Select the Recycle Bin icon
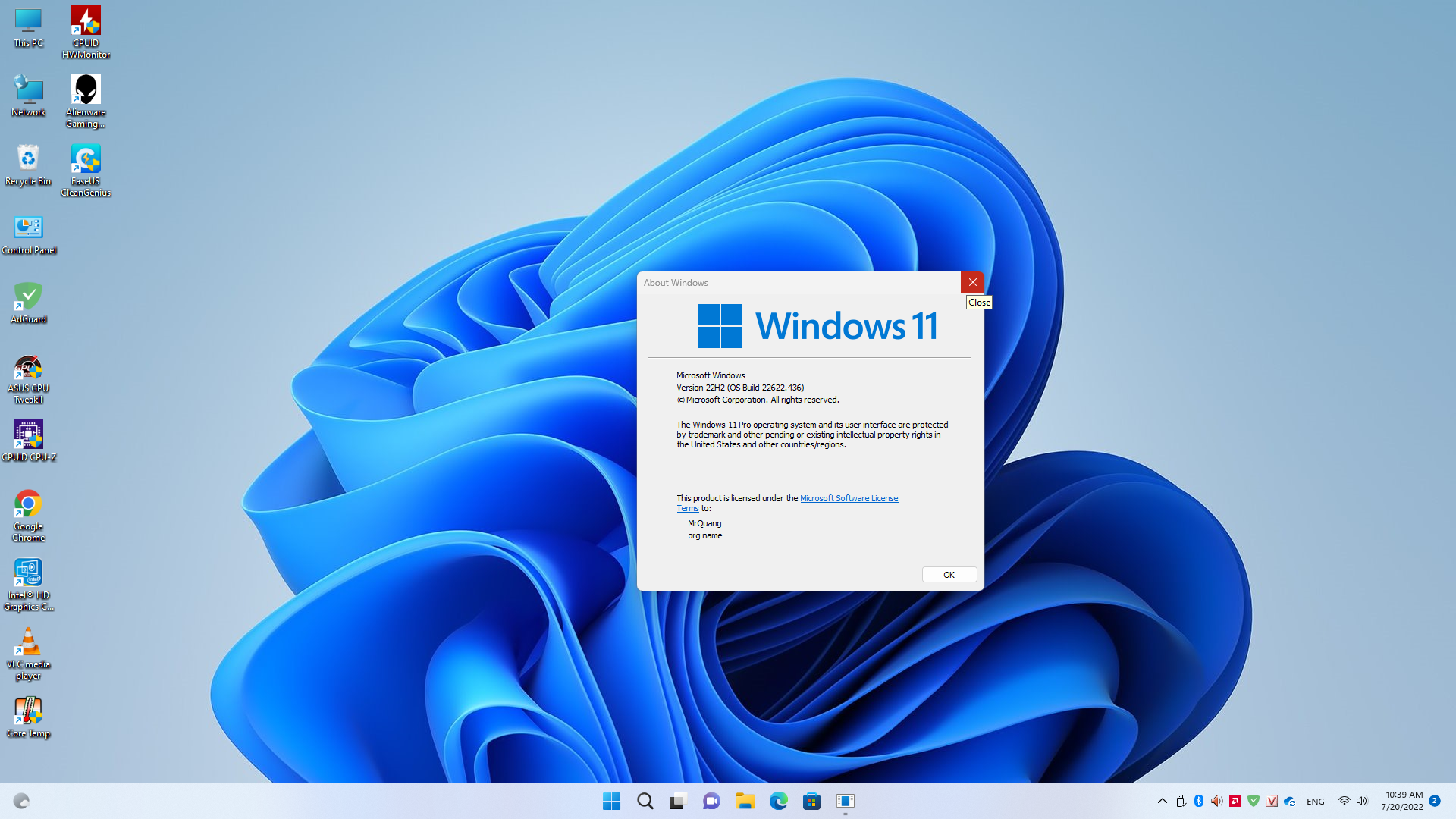 28,165
